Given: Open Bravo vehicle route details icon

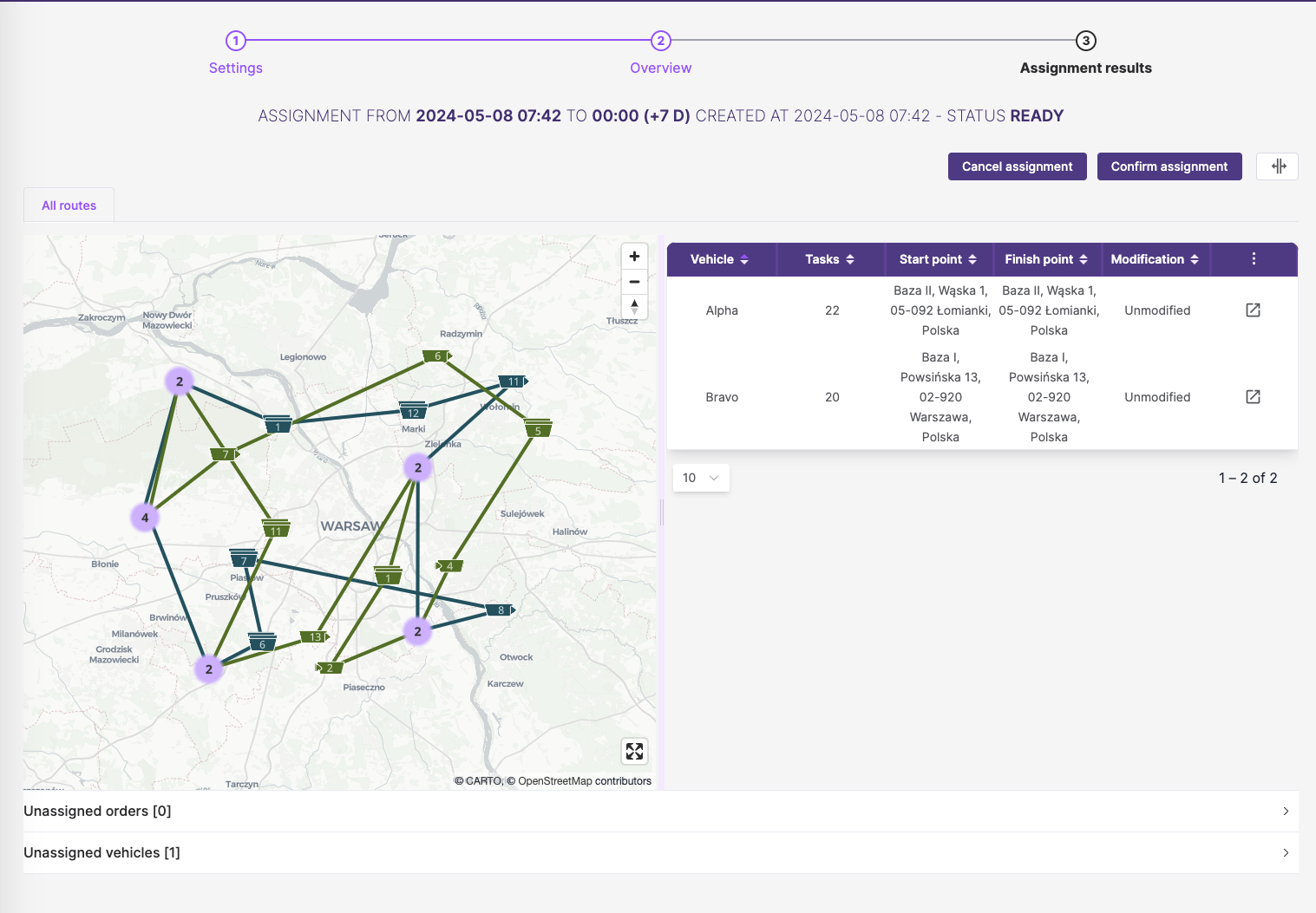Looking at the screenshot, I should click(x=1253, y=397).
